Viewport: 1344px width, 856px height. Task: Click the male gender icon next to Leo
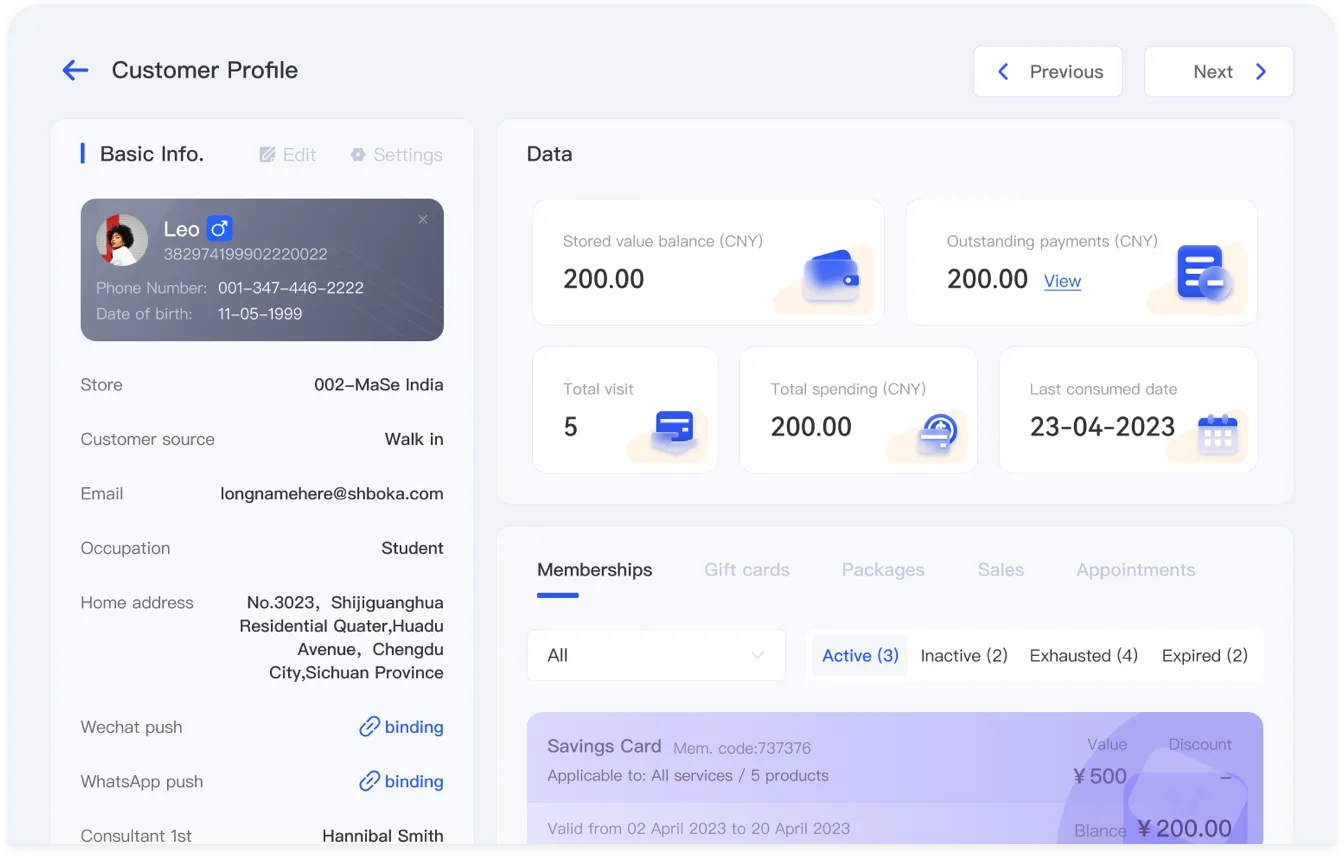click(220, 229)
